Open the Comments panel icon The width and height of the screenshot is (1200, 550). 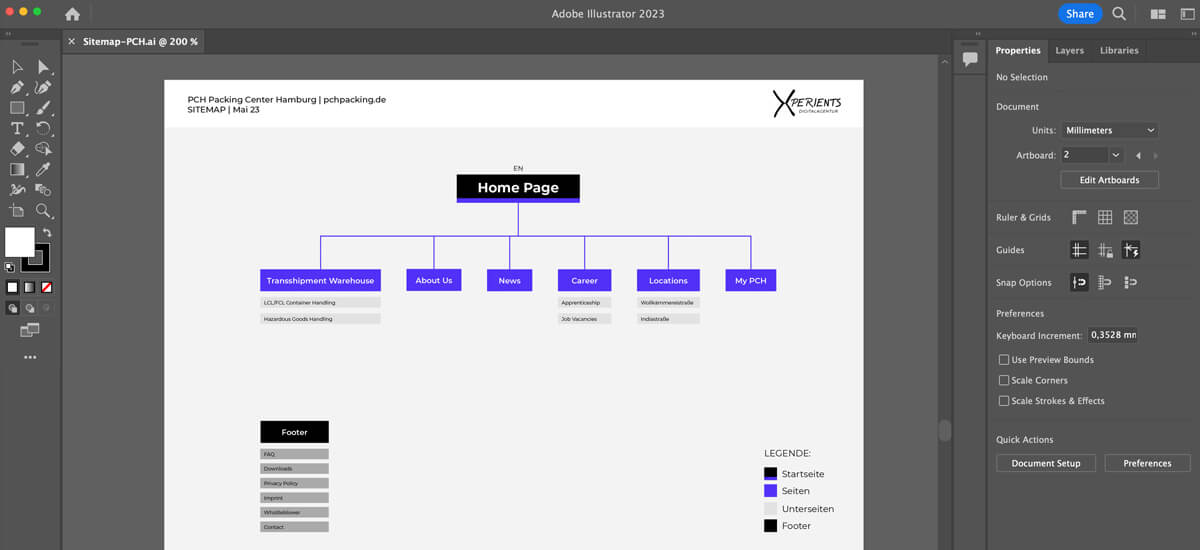click(x=969, y=59)
